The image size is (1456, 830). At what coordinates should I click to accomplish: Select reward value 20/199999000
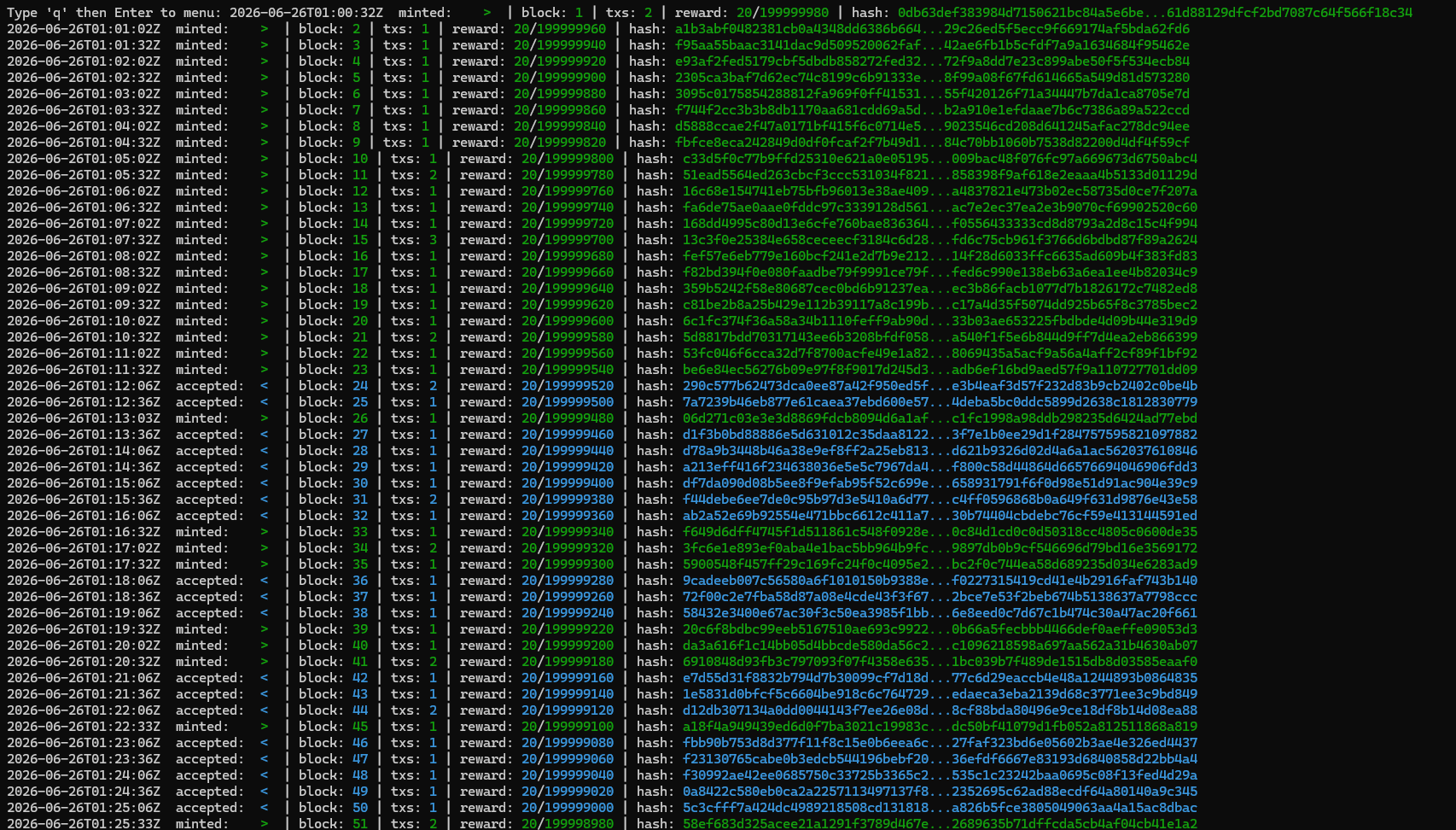568,808
